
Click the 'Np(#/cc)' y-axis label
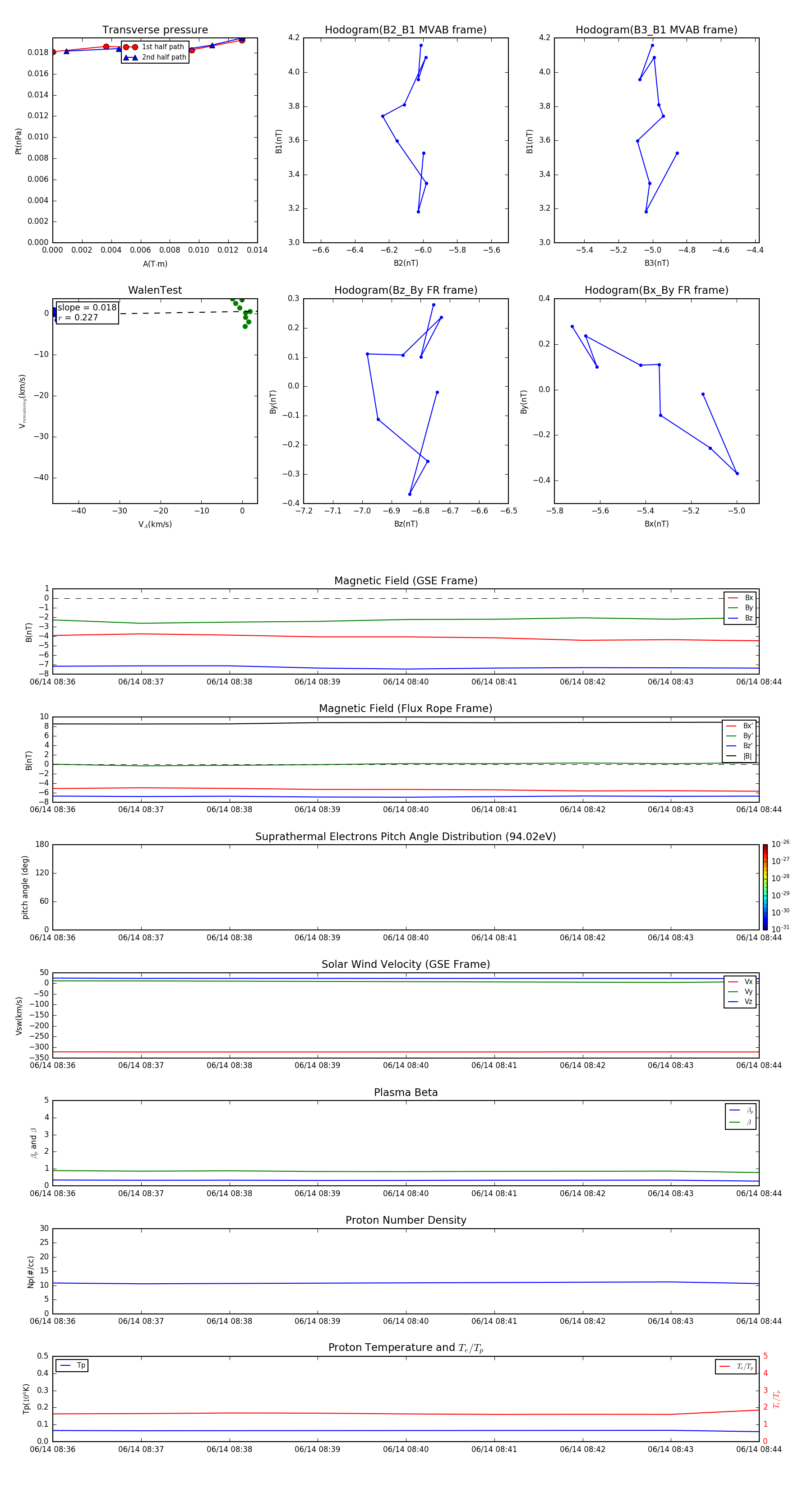tap(31, 1272)
